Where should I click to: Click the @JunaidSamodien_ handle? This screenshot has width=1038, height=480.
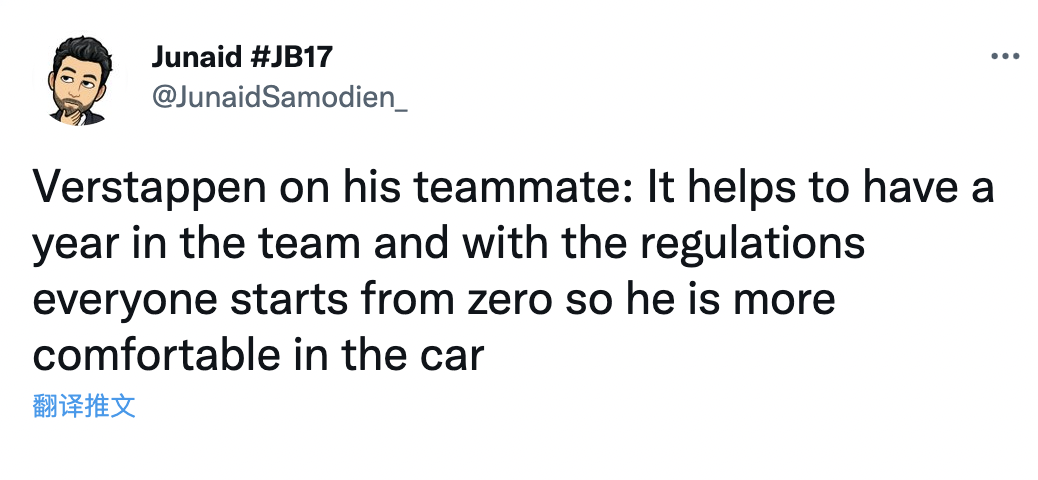point(279,98)
